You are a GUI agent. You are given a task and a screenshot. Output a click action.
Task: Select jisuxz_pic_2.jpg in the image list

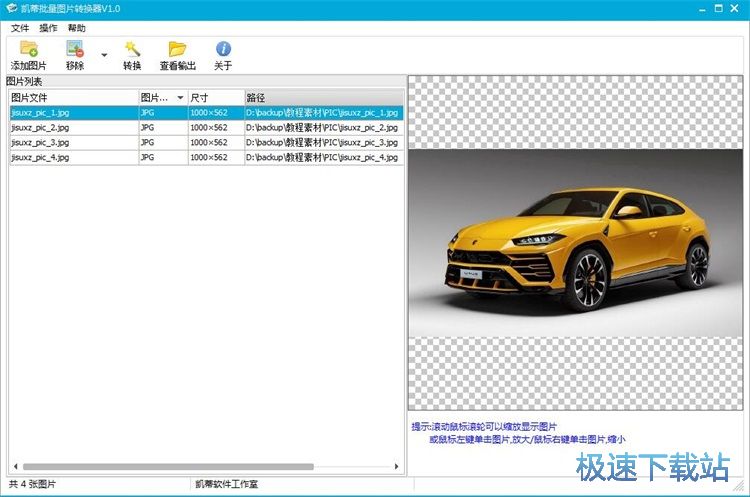[x=40, y=128]
